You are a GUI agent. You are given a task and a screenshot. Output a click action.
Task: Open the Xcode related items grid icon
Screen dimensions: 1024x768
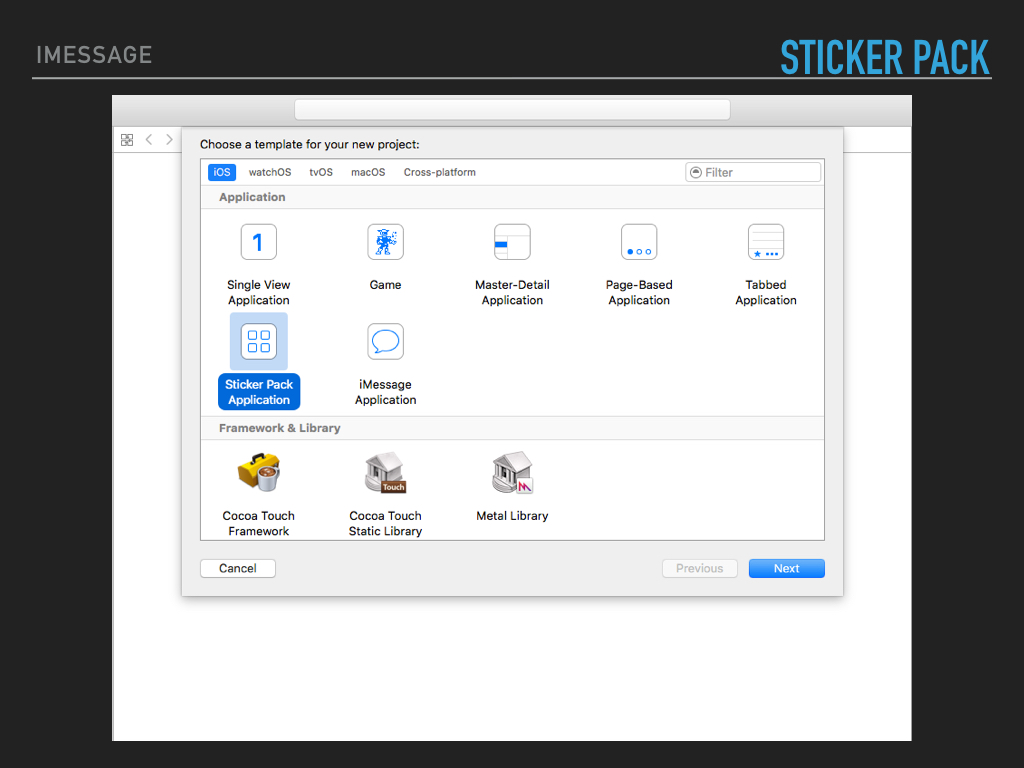point(127,140)
